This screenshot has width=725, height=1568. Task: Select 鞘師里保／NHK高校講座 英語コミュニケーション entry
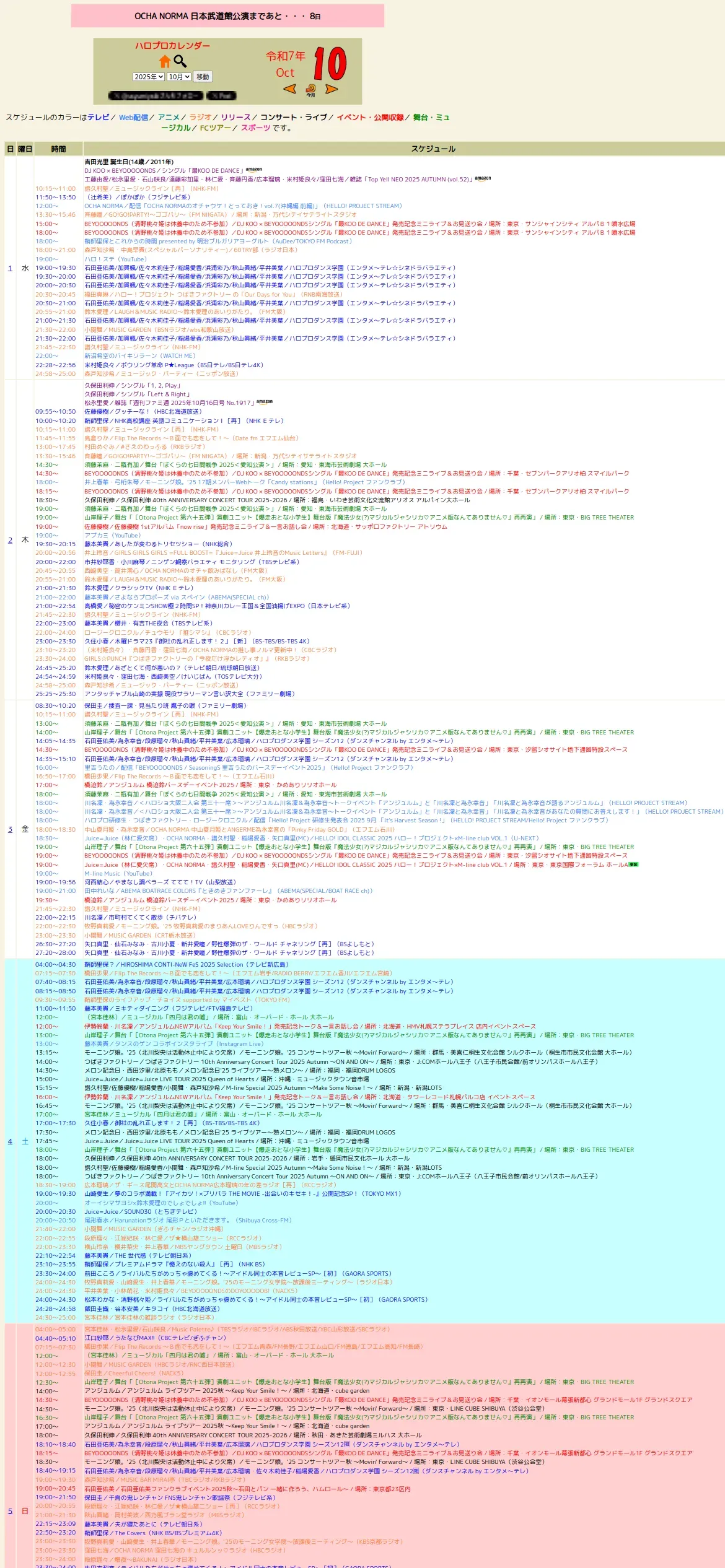point(184,421)
